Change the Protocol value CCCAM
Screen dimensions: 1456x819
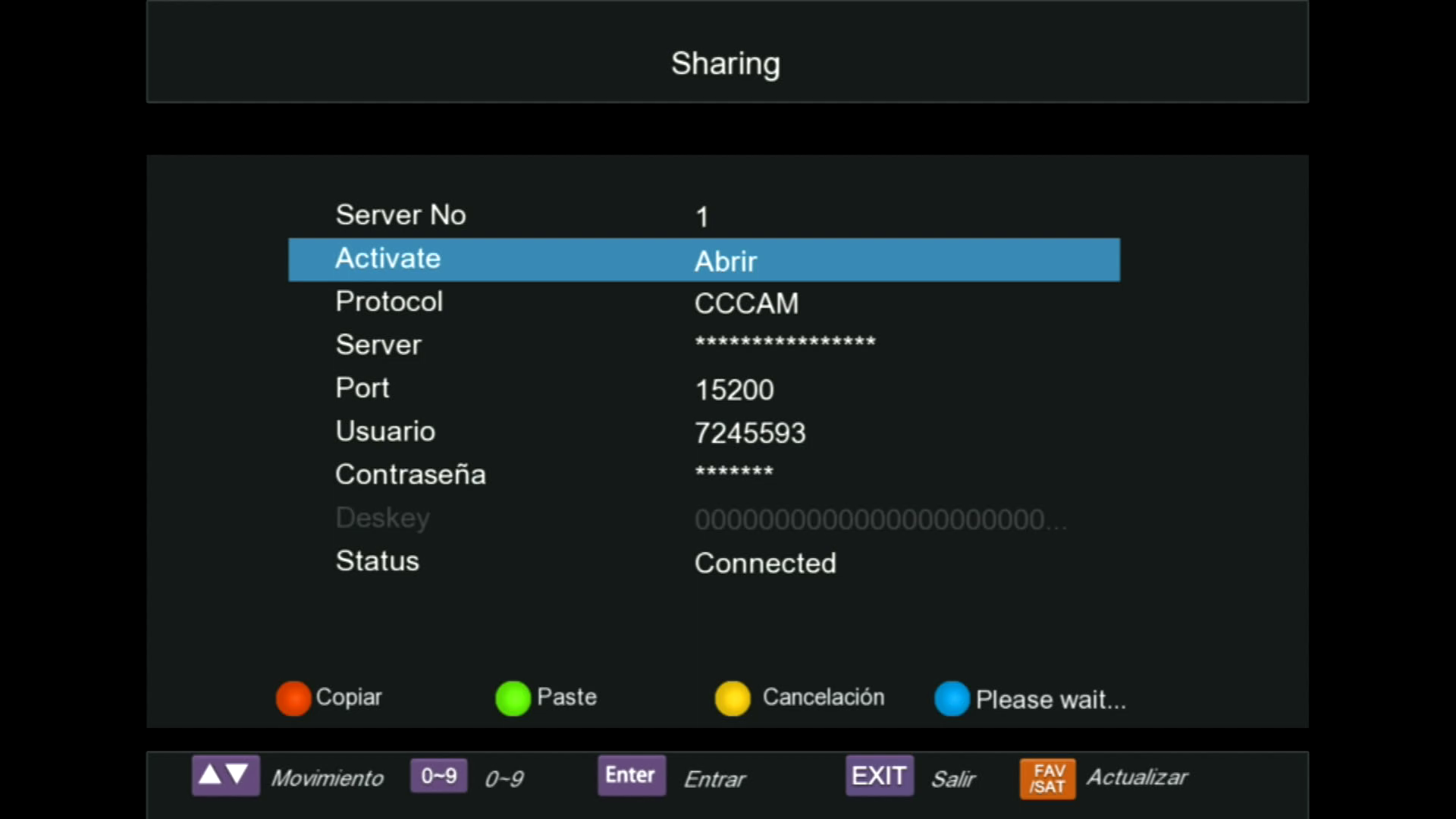[x=746, y=304]
